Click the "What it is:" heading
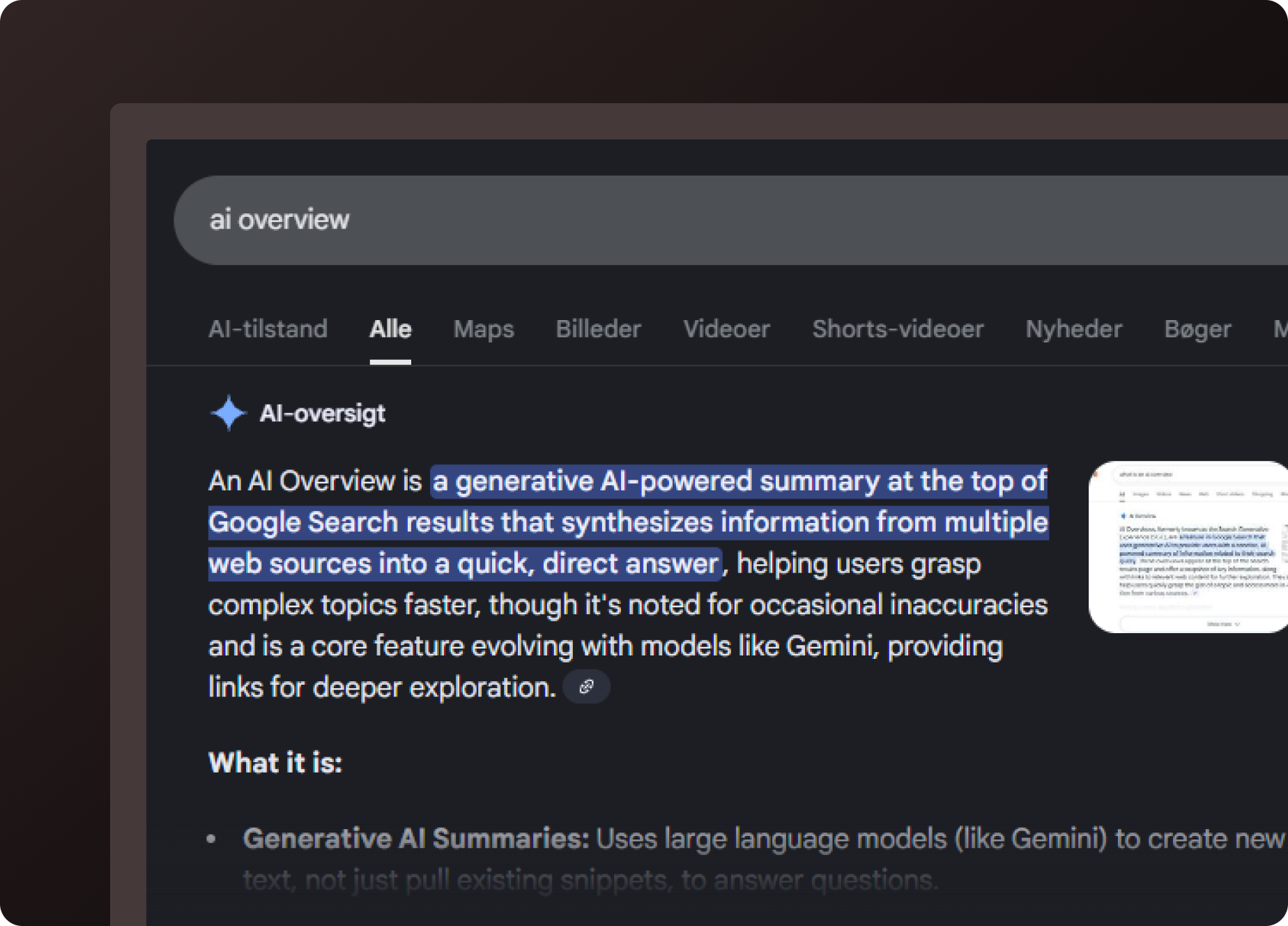 (275, 763)
